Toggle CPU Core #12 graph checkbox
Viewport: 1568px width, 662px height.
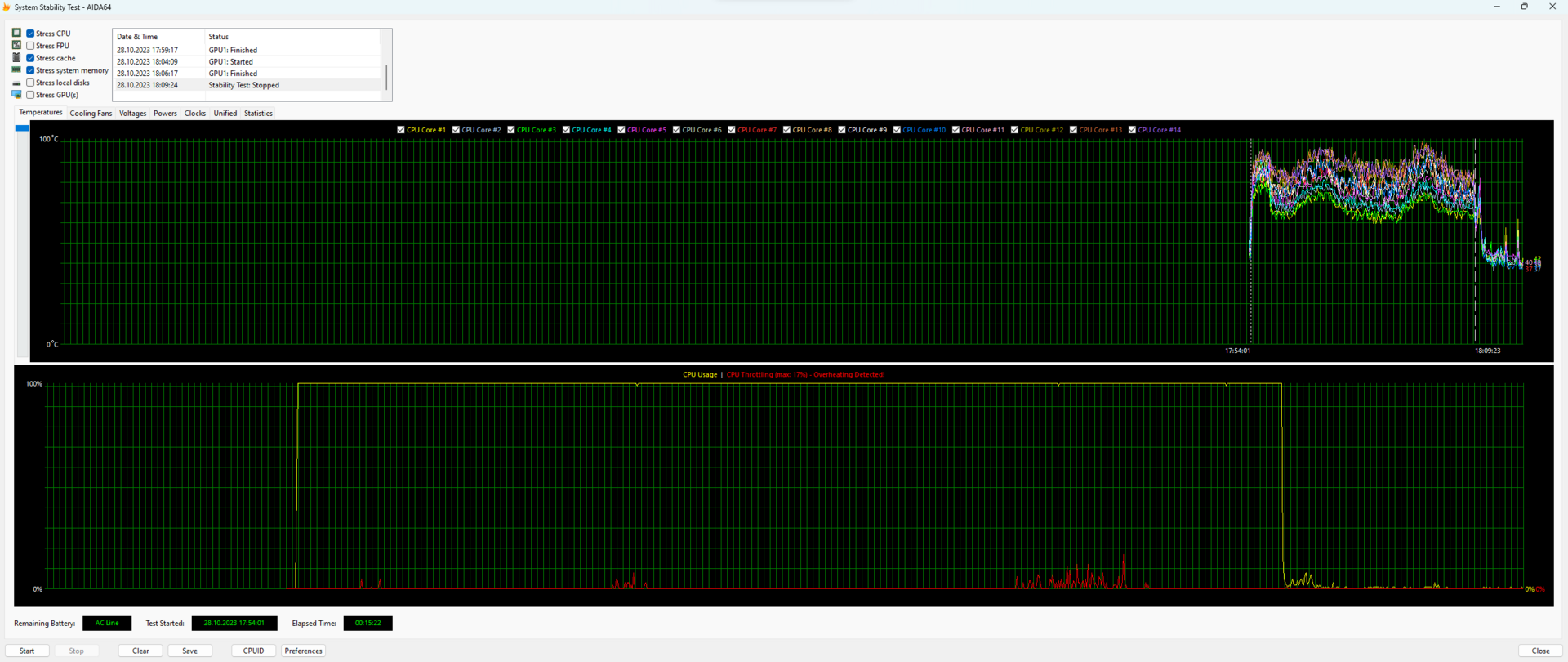pyautogui.click(x=1014, y=130)
